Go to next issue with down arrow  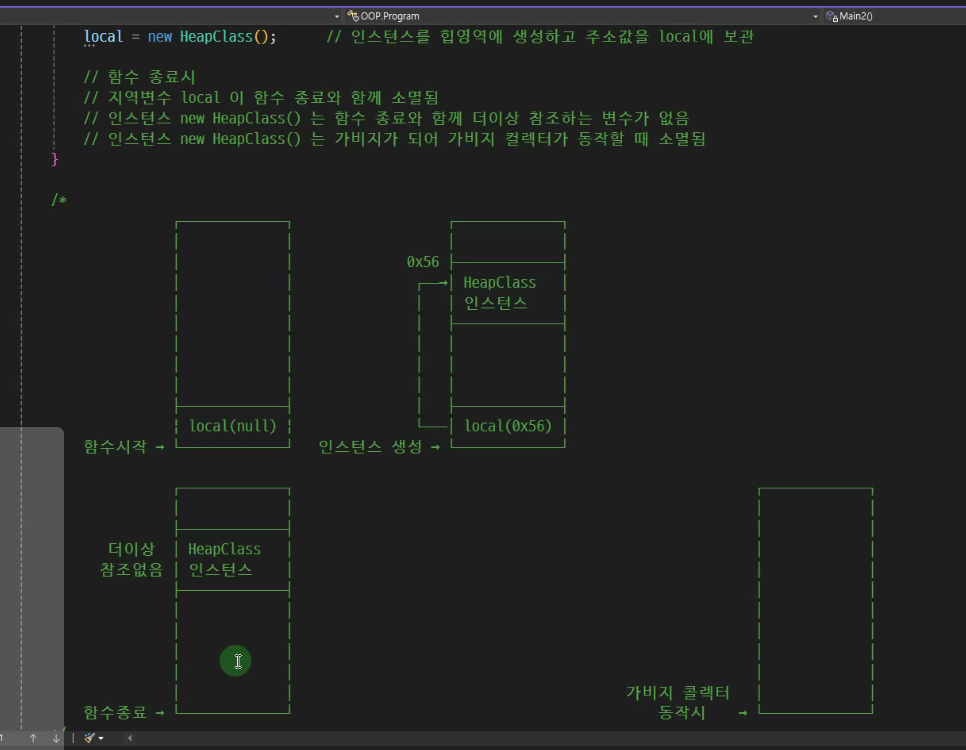tap(56, 738)
